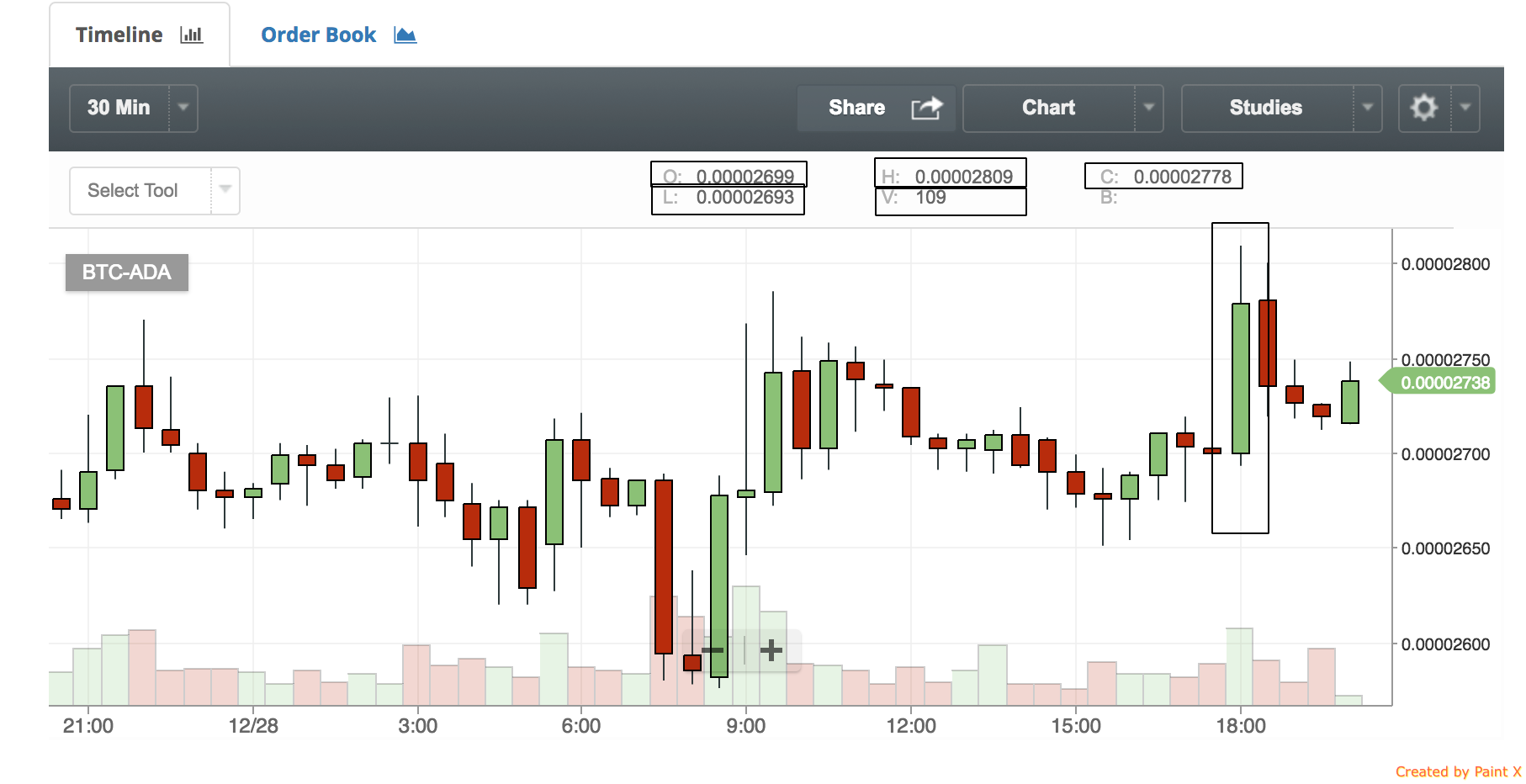The height and width of the screenshot is (784, 1526).
Task: Select the last green candle on the chart
Action: click(x=1350, y=402)
